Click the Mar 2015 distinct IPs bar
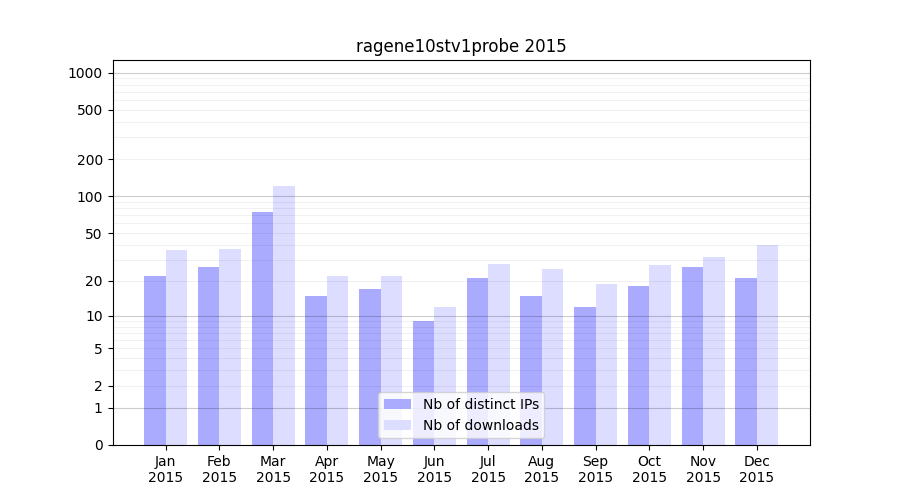This screenshot has width=900, height=500. tap(262, 328)
